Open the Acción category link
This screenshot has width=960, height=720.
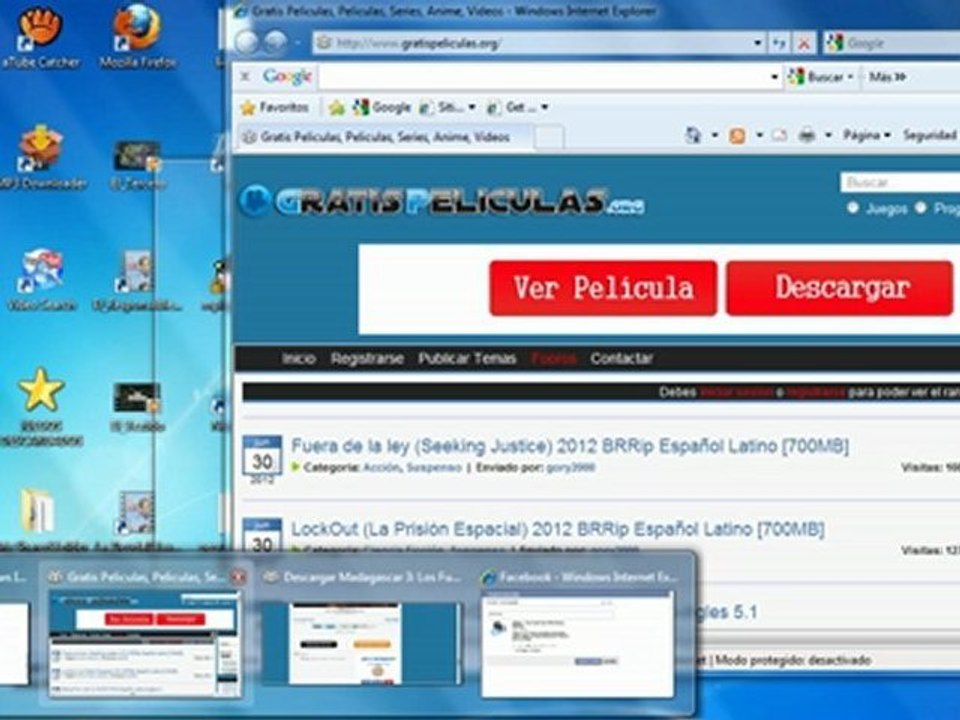click(x=381, y=468)
